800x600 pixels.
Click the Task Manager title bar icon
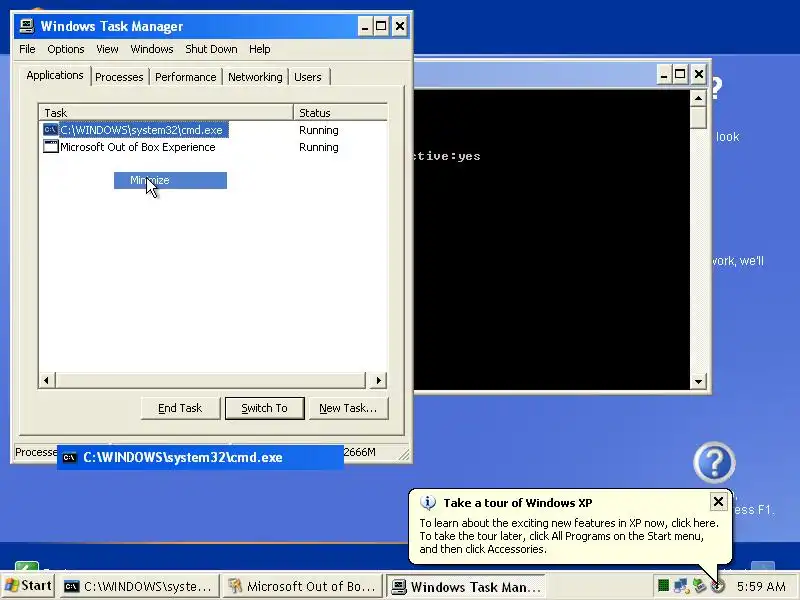click(27, 26)
